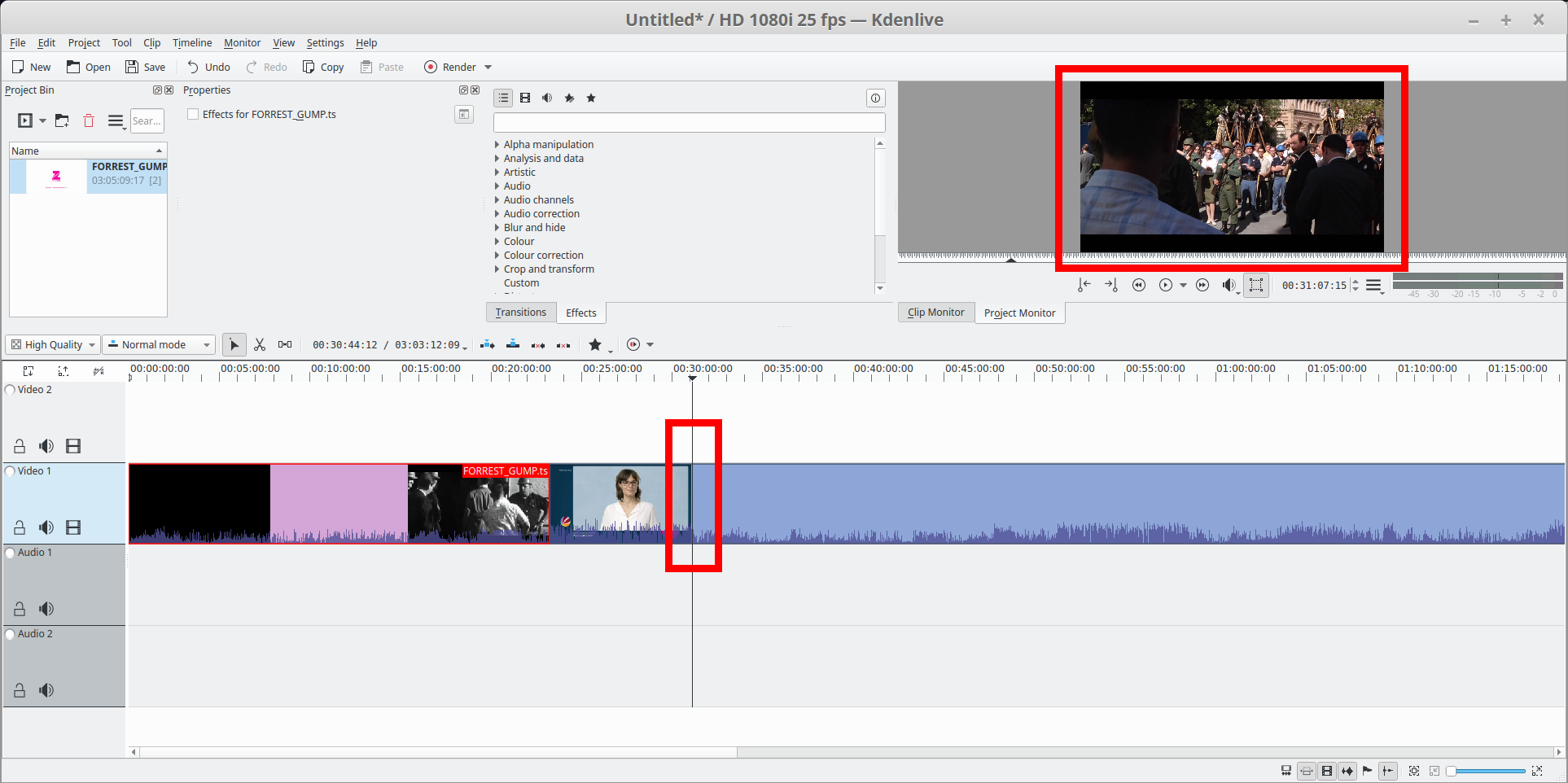Set zone out point in monitor
Viewport: 1568px width, 783px height.
(1111, 285)
